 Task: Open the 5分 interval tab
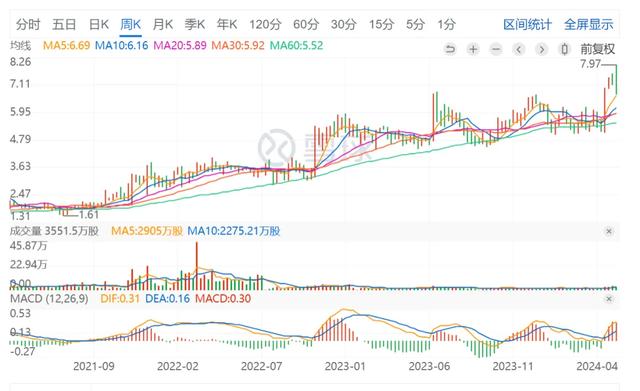point(415,24)
